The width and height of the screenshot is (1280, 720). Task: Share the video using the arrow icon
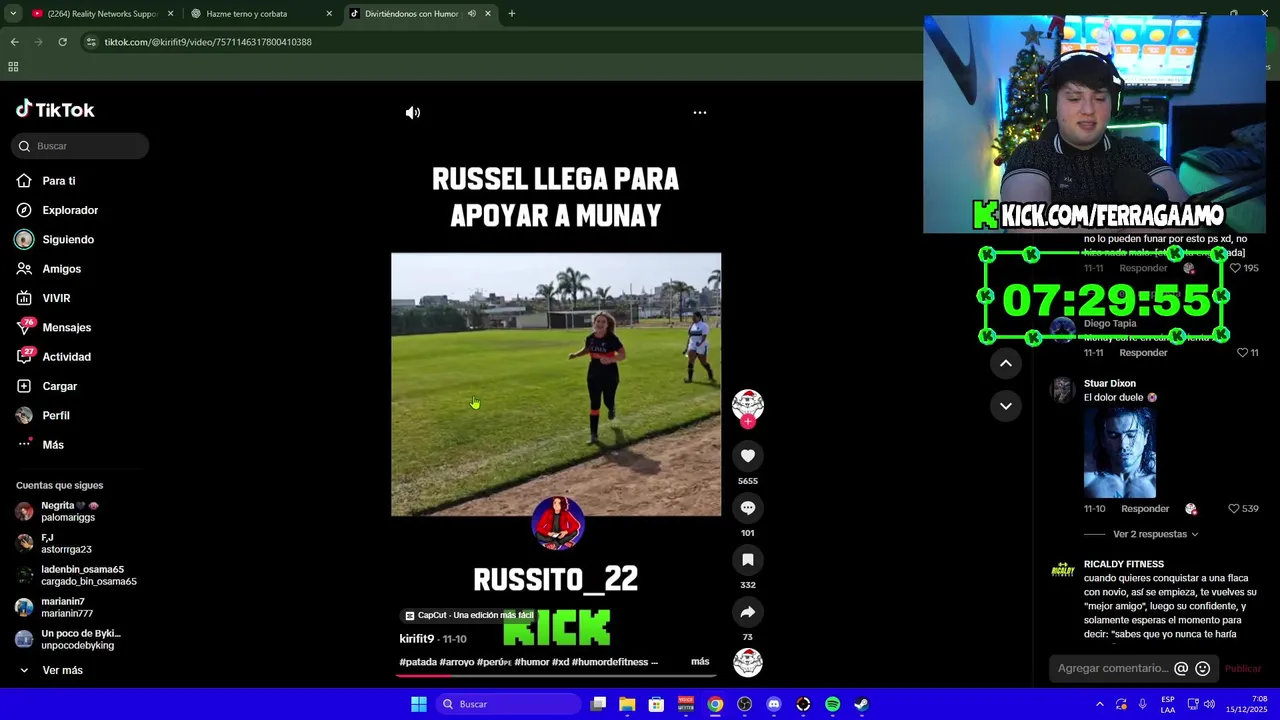coord(748,612)
